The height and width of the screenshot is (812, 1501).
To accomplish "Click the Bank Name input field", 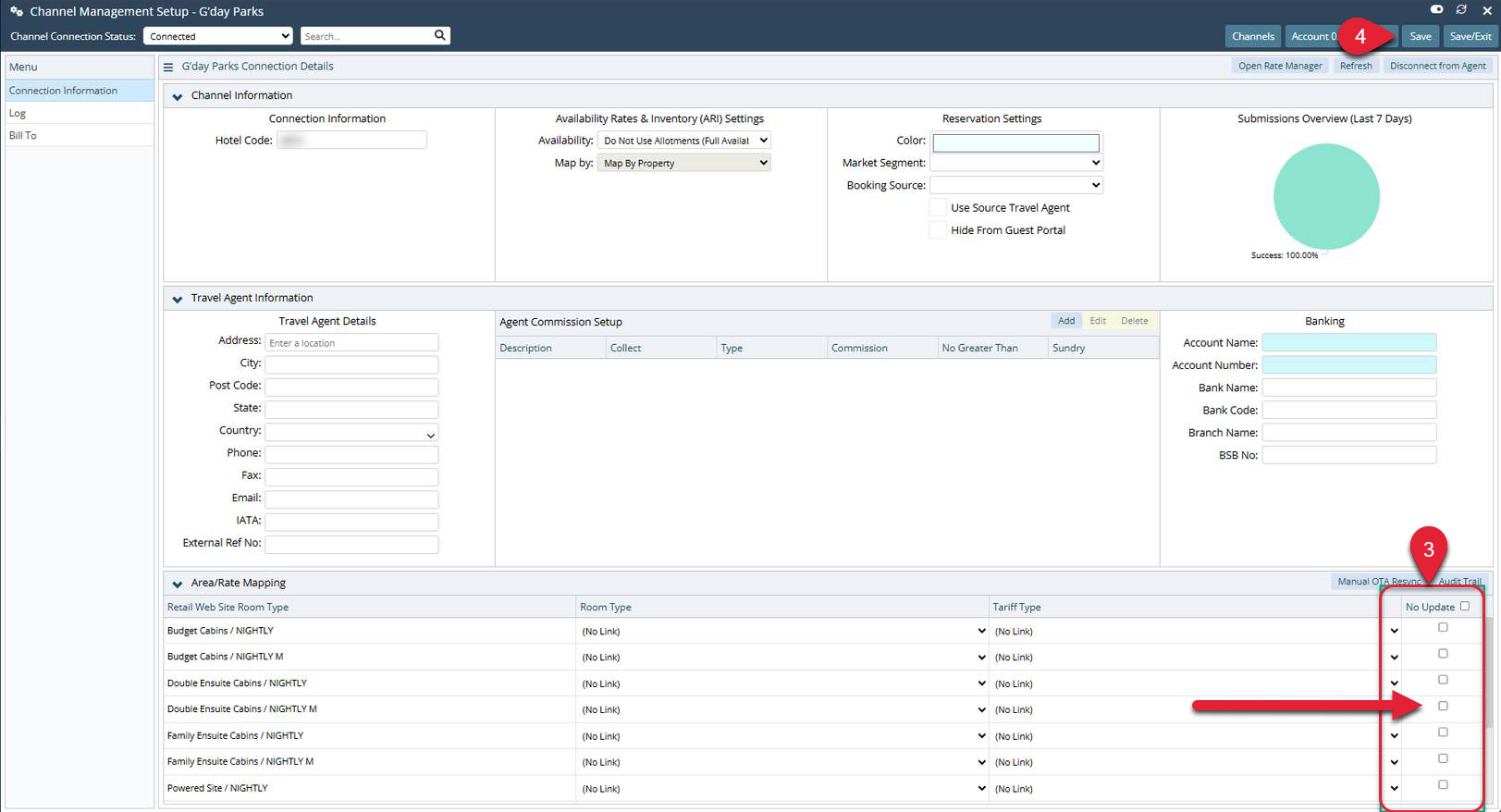I will click(x=1348, y=388).
